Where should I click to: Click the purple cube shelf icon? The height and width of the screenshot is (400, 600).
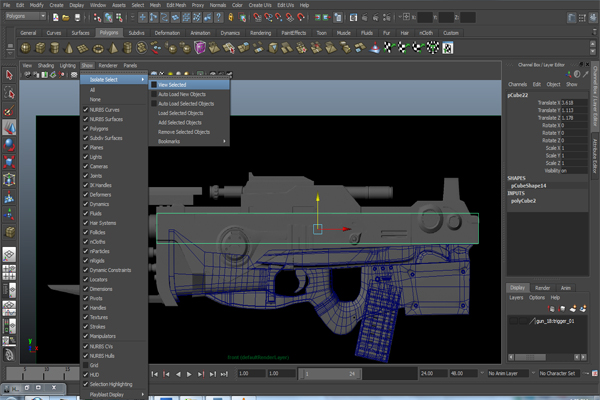click(x=200, y=48)
